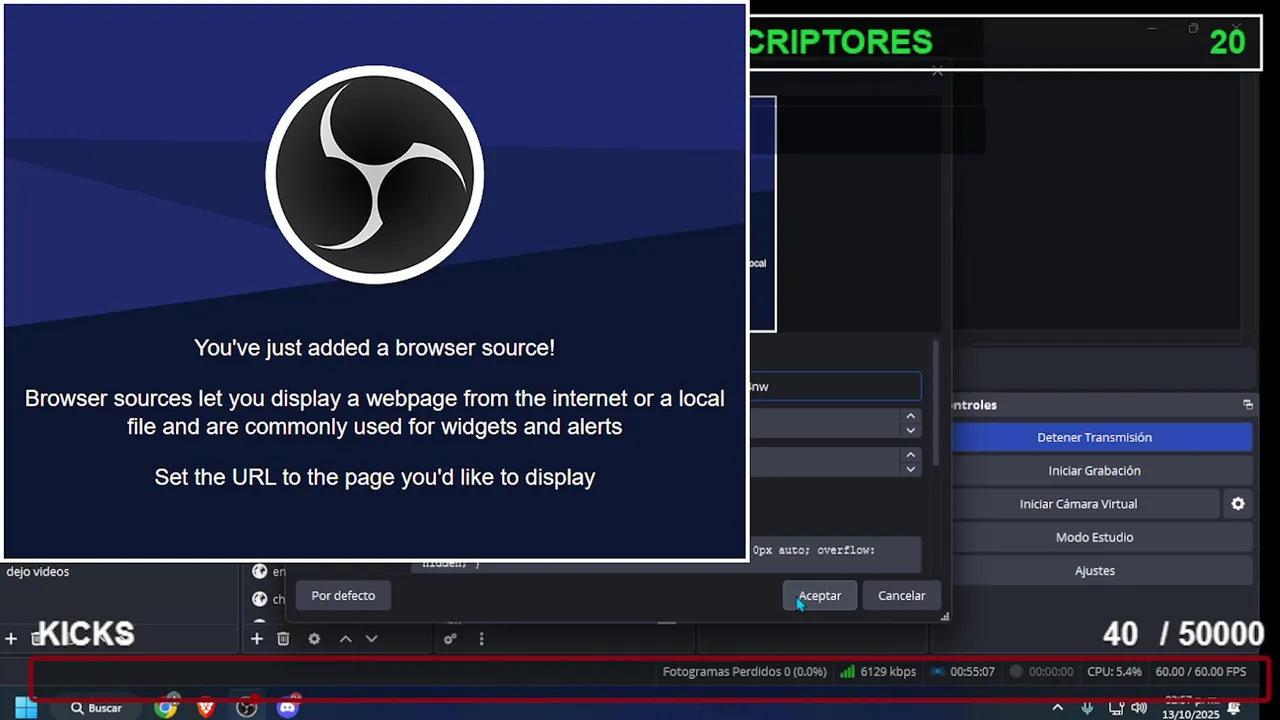Image resolution: width=1280 pixels, height=720 pixels.
Task: Click the properties dialog vertical scrollbar
Action: pos(936,403)
